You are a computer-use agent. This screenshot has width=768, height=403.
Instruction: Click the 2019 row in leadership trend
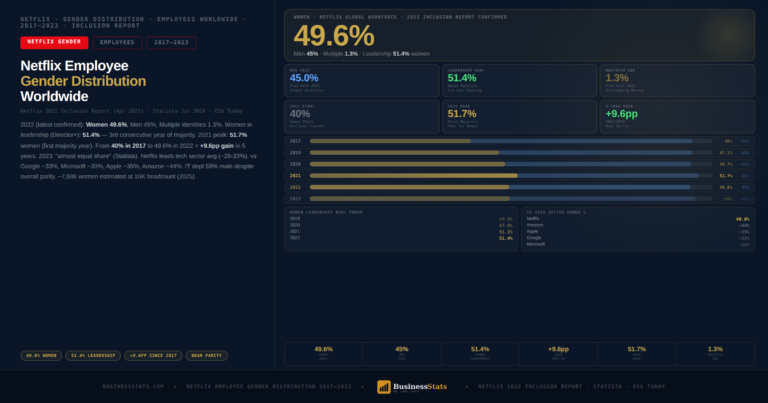point(401,219)
